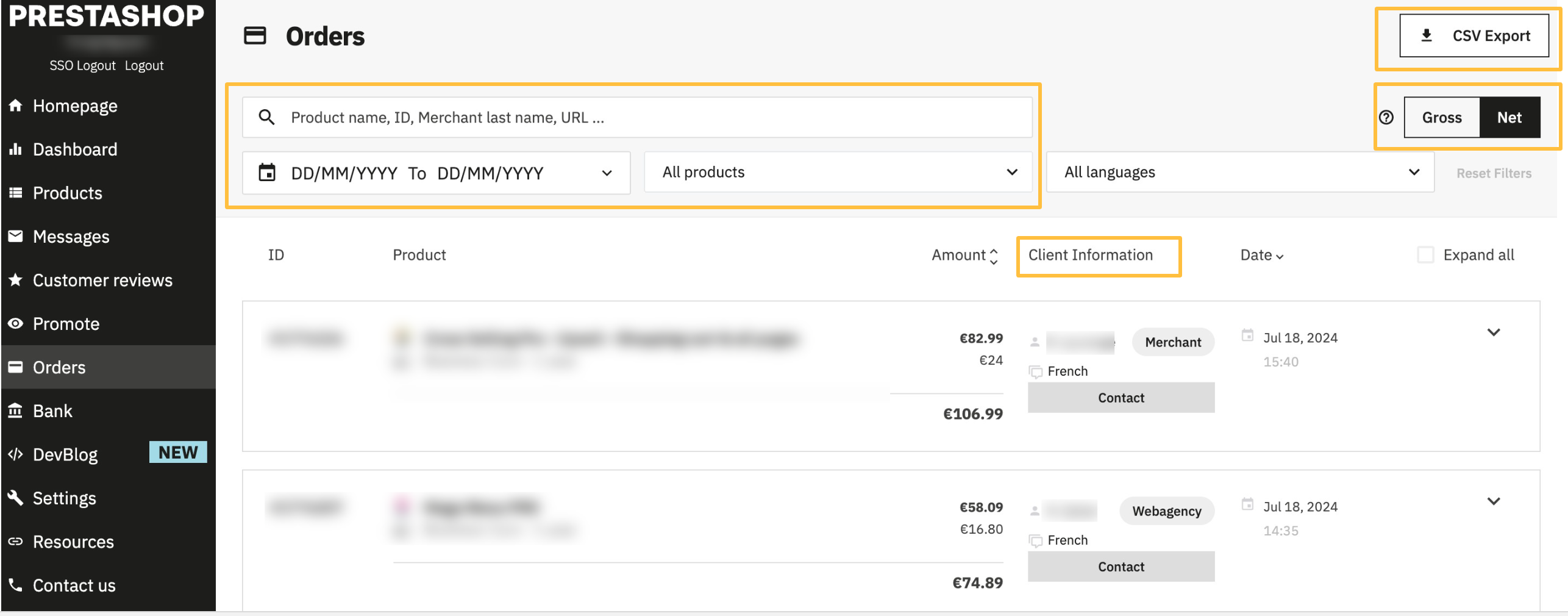The image size is (1568, 616).
Task: Expand the €106.99 order row
Action: 1493,332
